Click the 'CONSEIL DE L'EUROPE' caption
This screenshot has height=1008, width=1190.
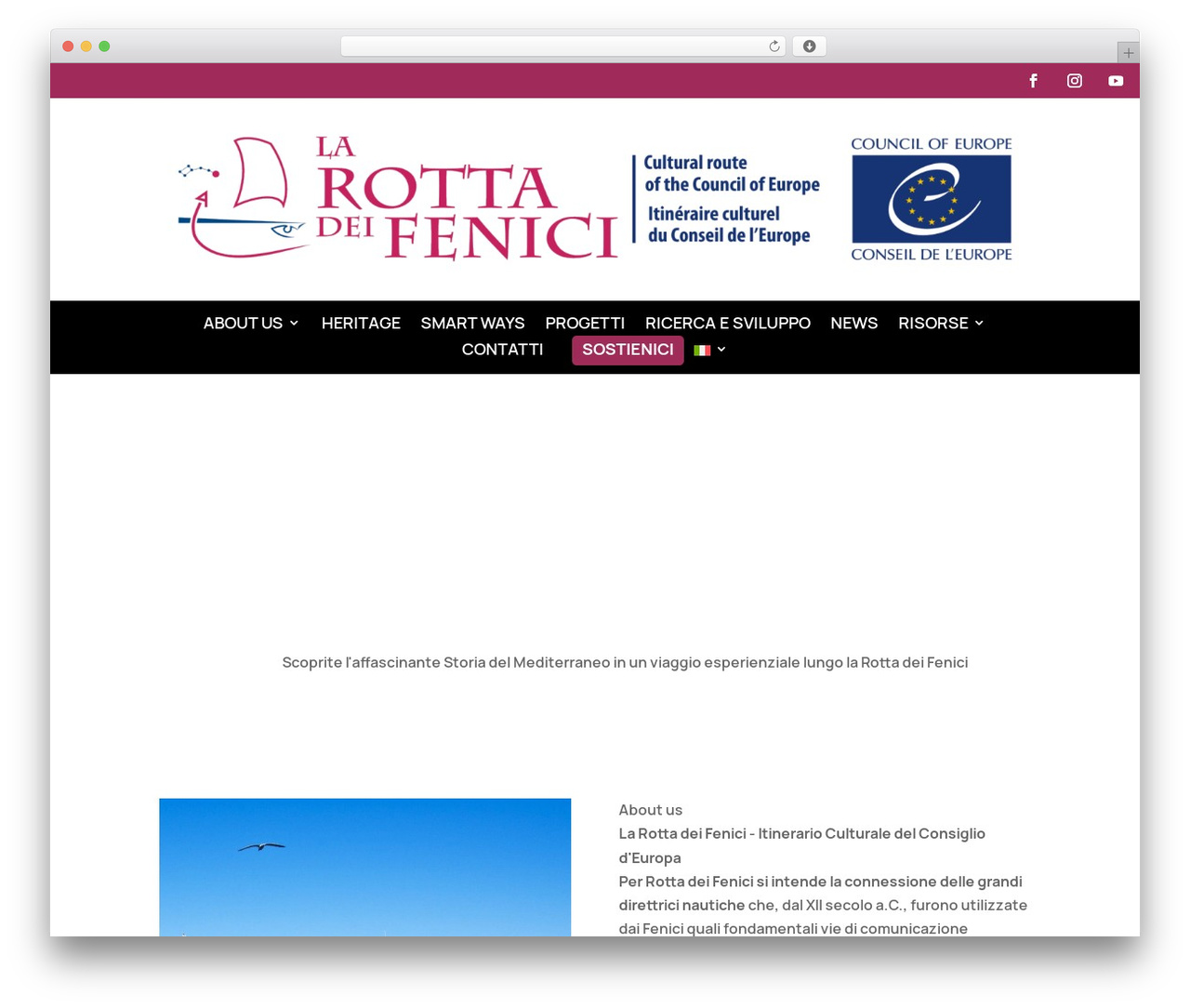tap(932, 254)
